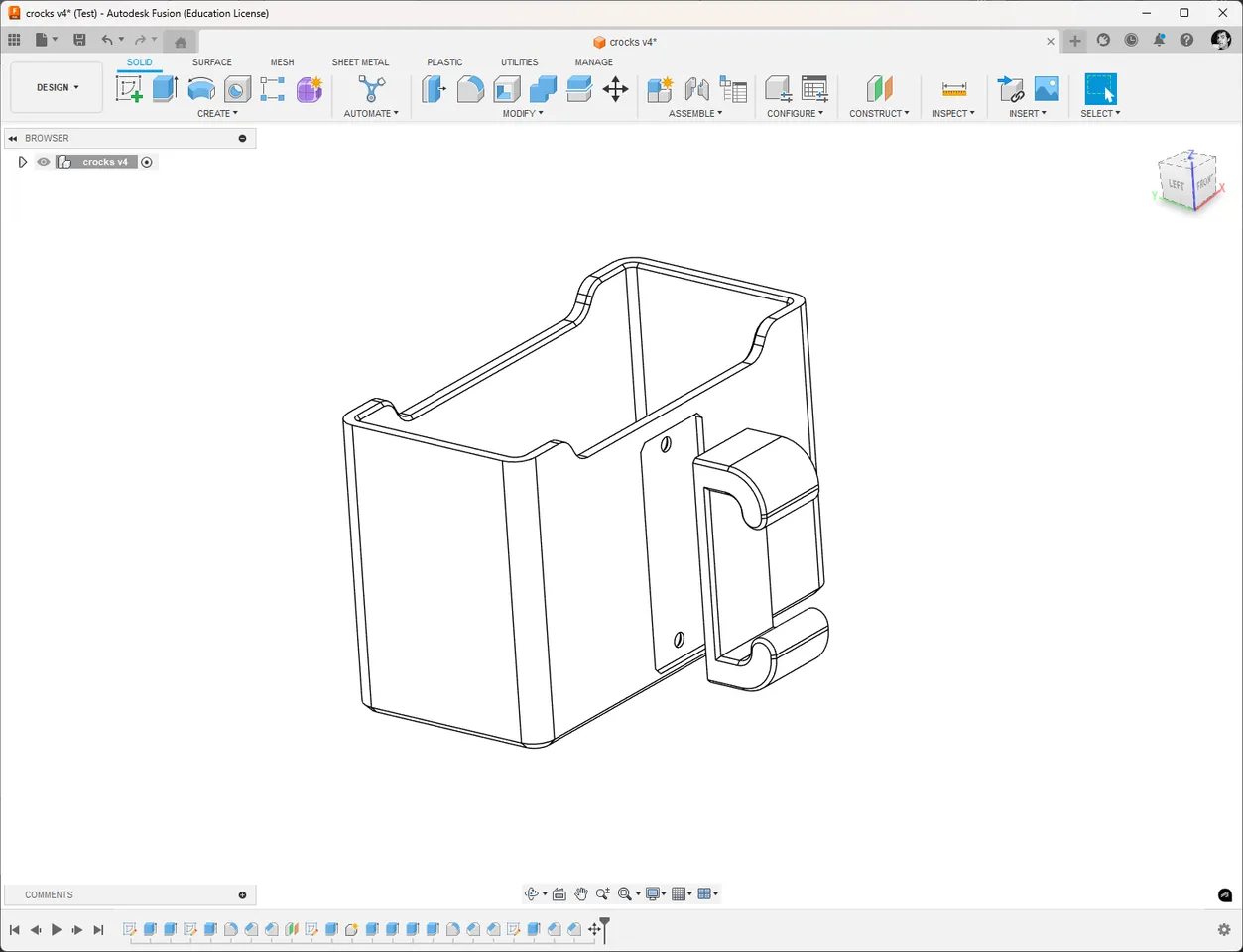
Task: Open the ASSEMBLE dropdown menu
Action: (695, 113)
